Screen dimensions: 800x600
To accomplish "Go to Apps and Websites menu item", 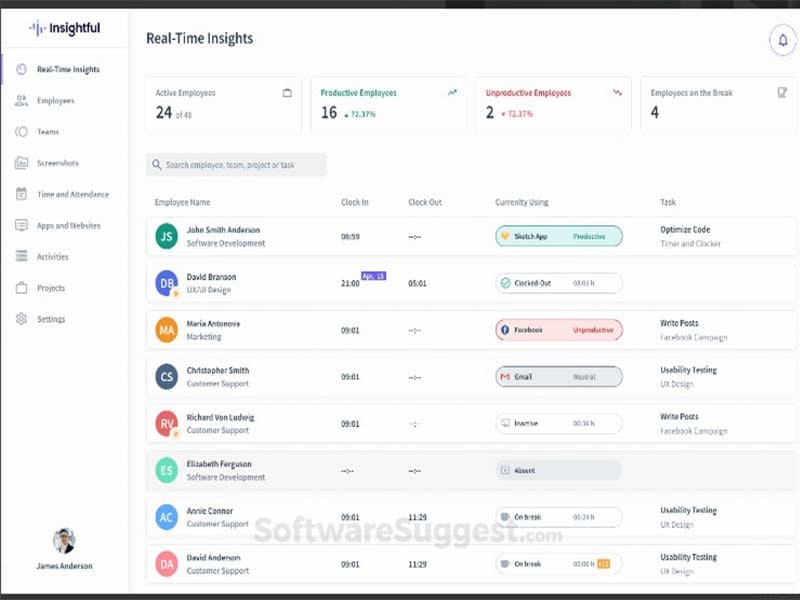I will [x=68, y=226].
